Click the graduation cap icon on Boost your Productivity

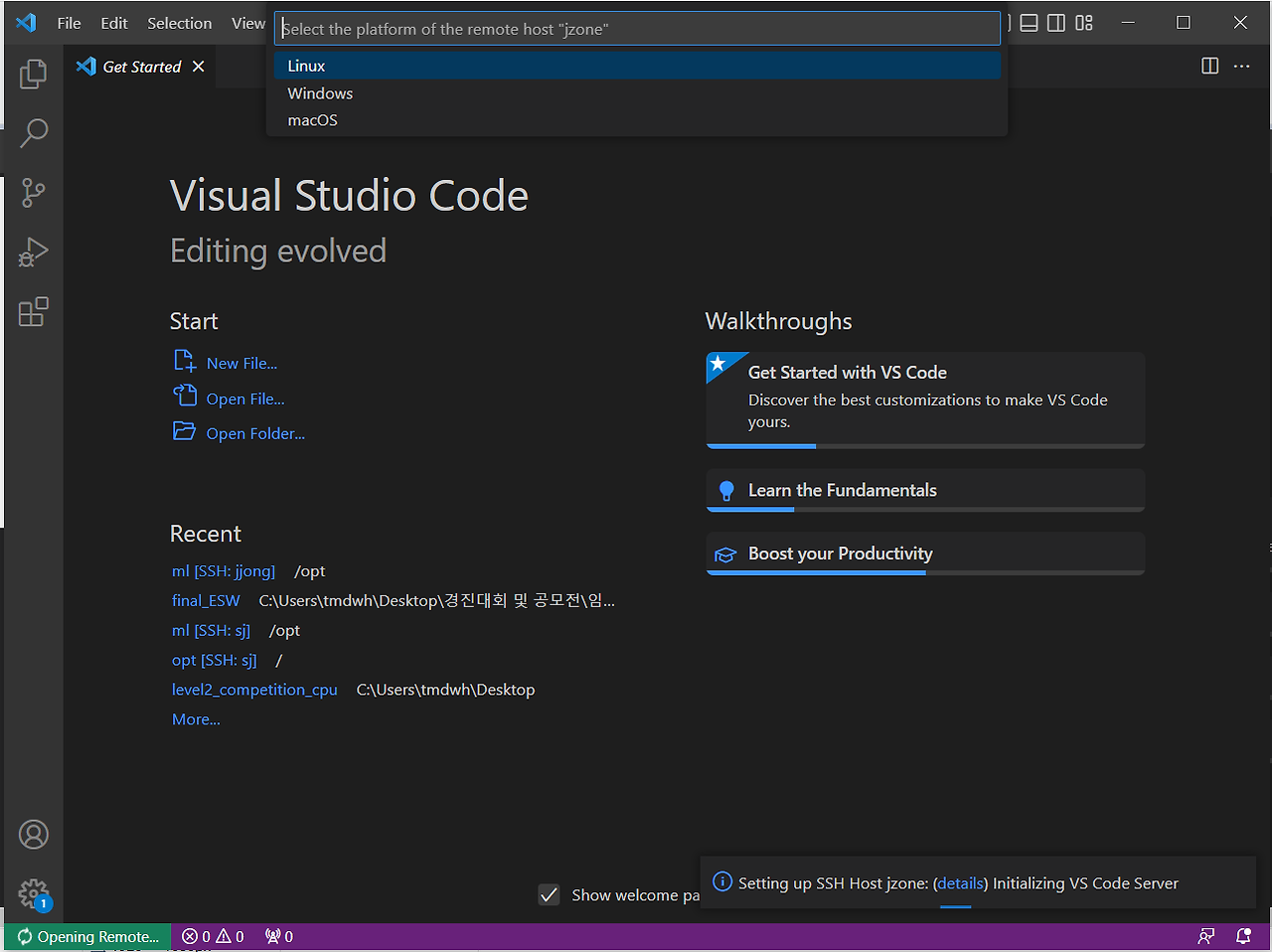click(x=725, y=555)
